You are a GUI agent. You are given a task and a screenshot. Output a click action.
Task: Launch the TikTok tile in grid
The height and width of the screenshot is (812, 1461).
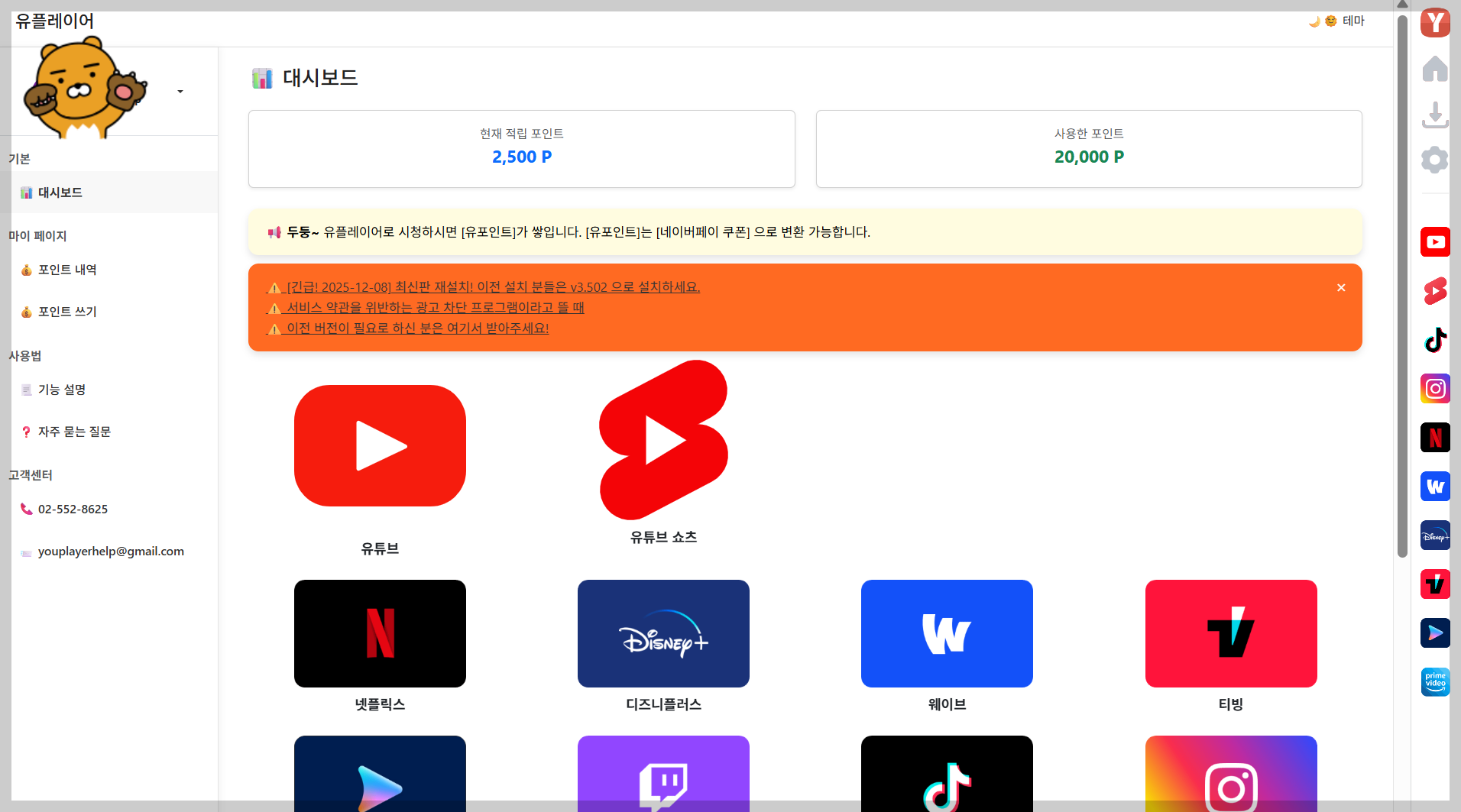tap(947, 773)
